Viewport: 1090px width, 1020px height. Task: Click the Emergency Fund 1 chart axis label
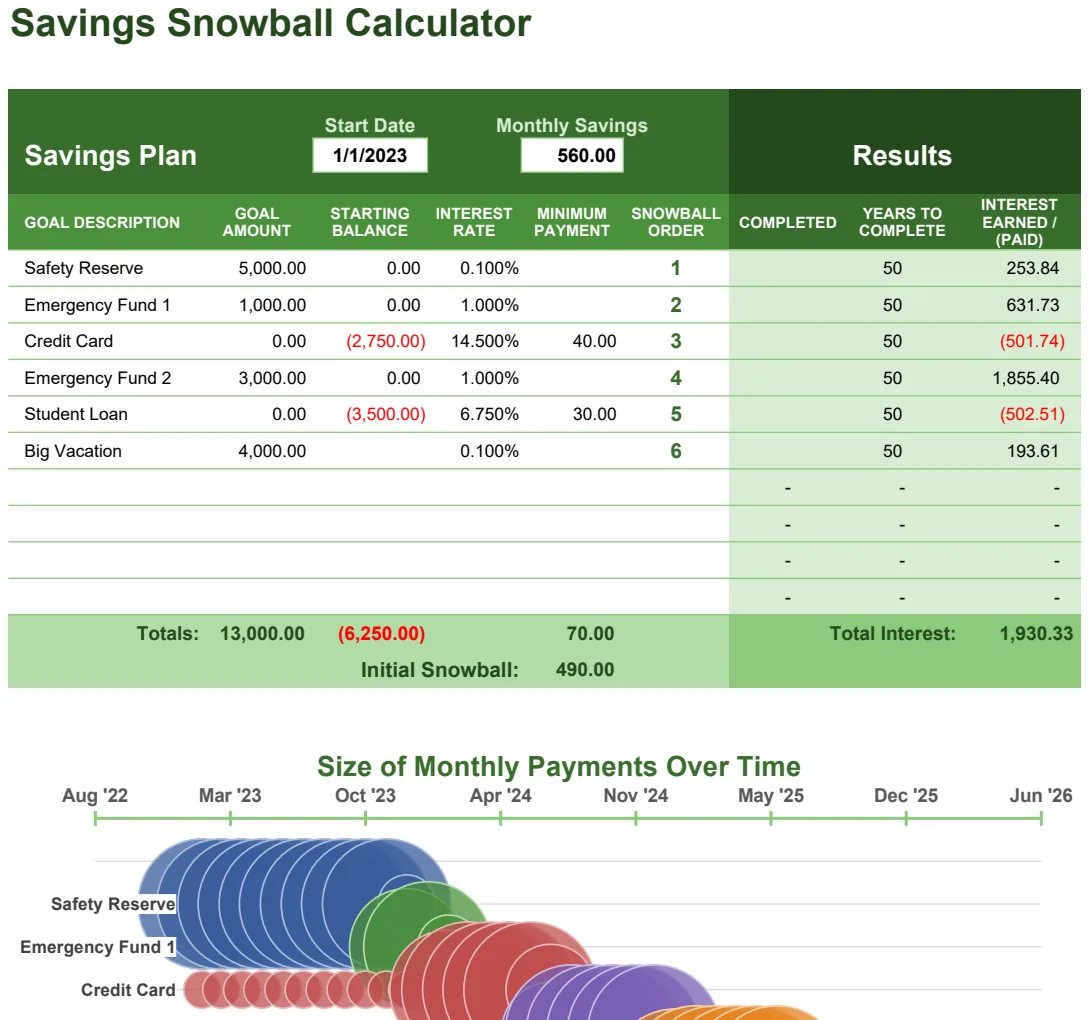click(97, 947)
